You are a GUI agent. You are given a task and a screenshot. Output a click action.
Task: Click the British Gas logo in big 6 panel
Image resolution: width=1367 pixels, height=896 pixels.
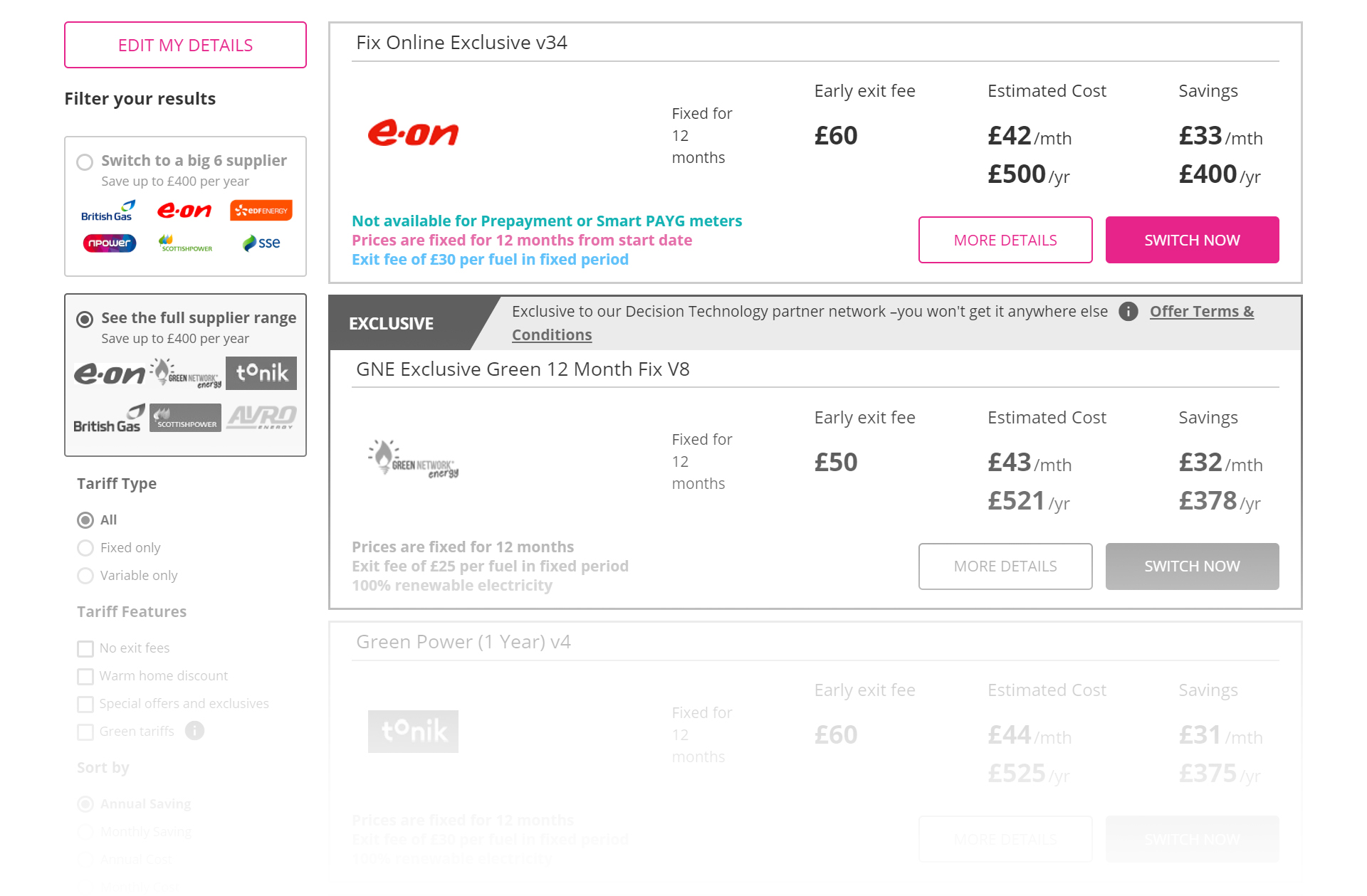coord(107,211)
